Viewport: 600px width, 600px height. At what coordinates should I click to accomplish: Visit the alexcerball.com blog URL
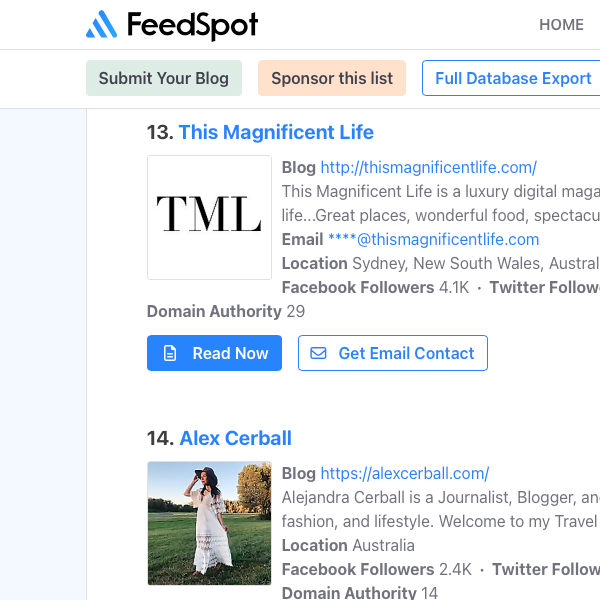coord(404,474)
